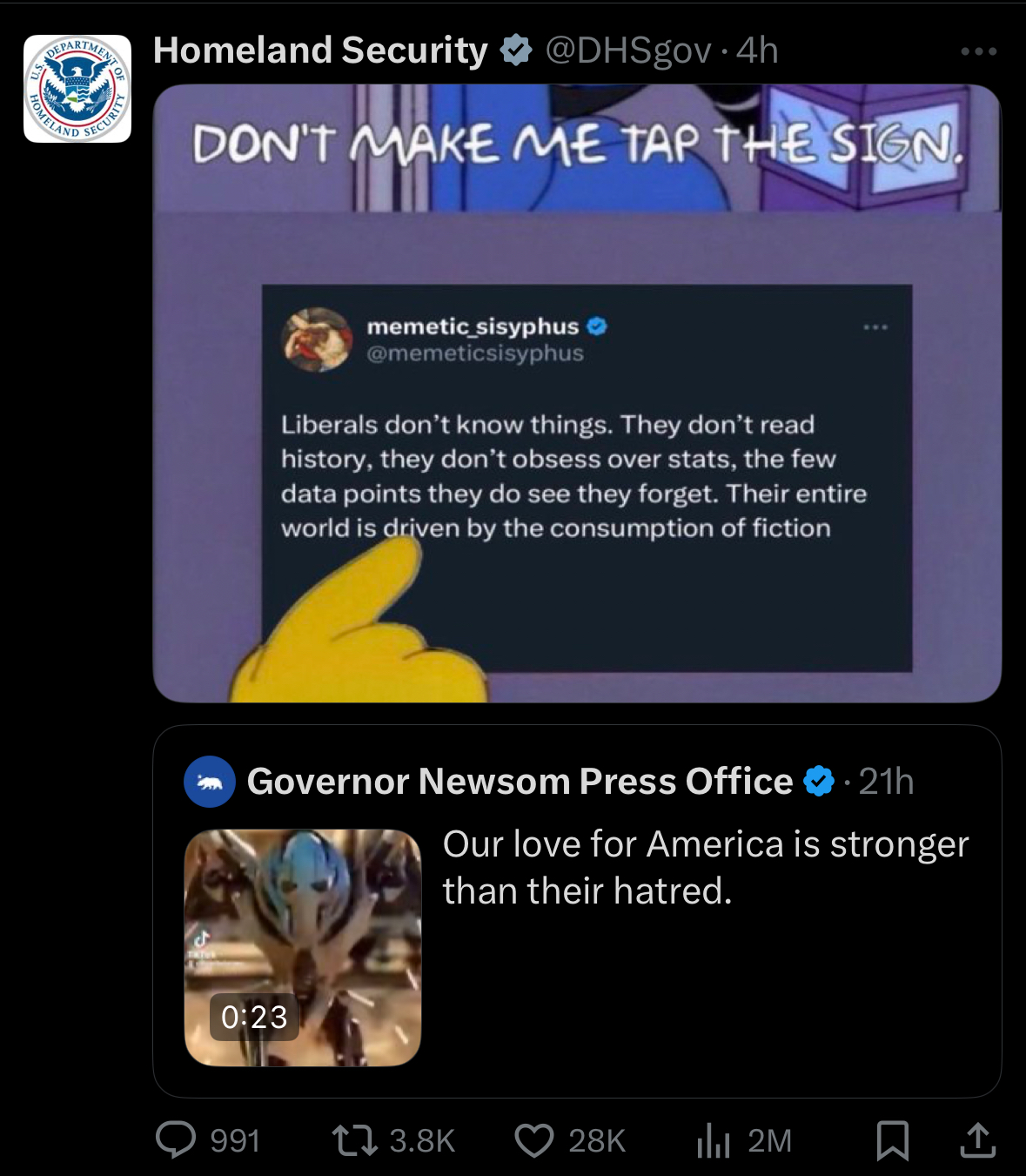The height and width of the screenshot is (1176, 1026).
Task: Click the @DHSgov handle
Action: 627,50
